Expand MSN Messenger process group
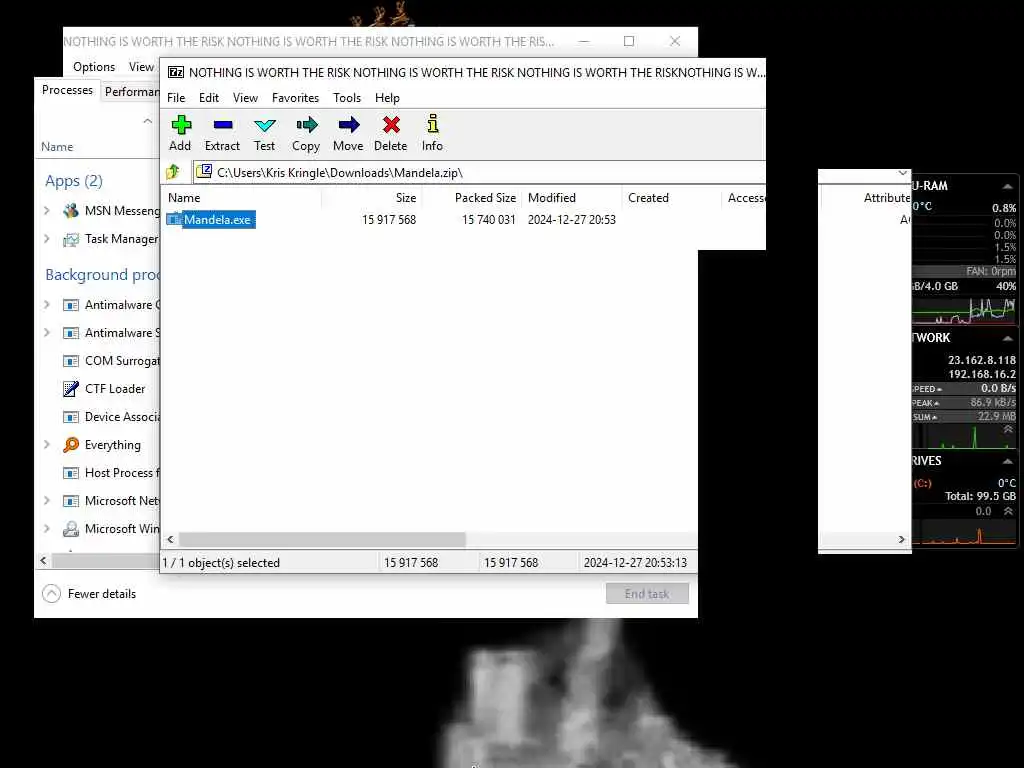The image size is (1024, 768). 46,210
